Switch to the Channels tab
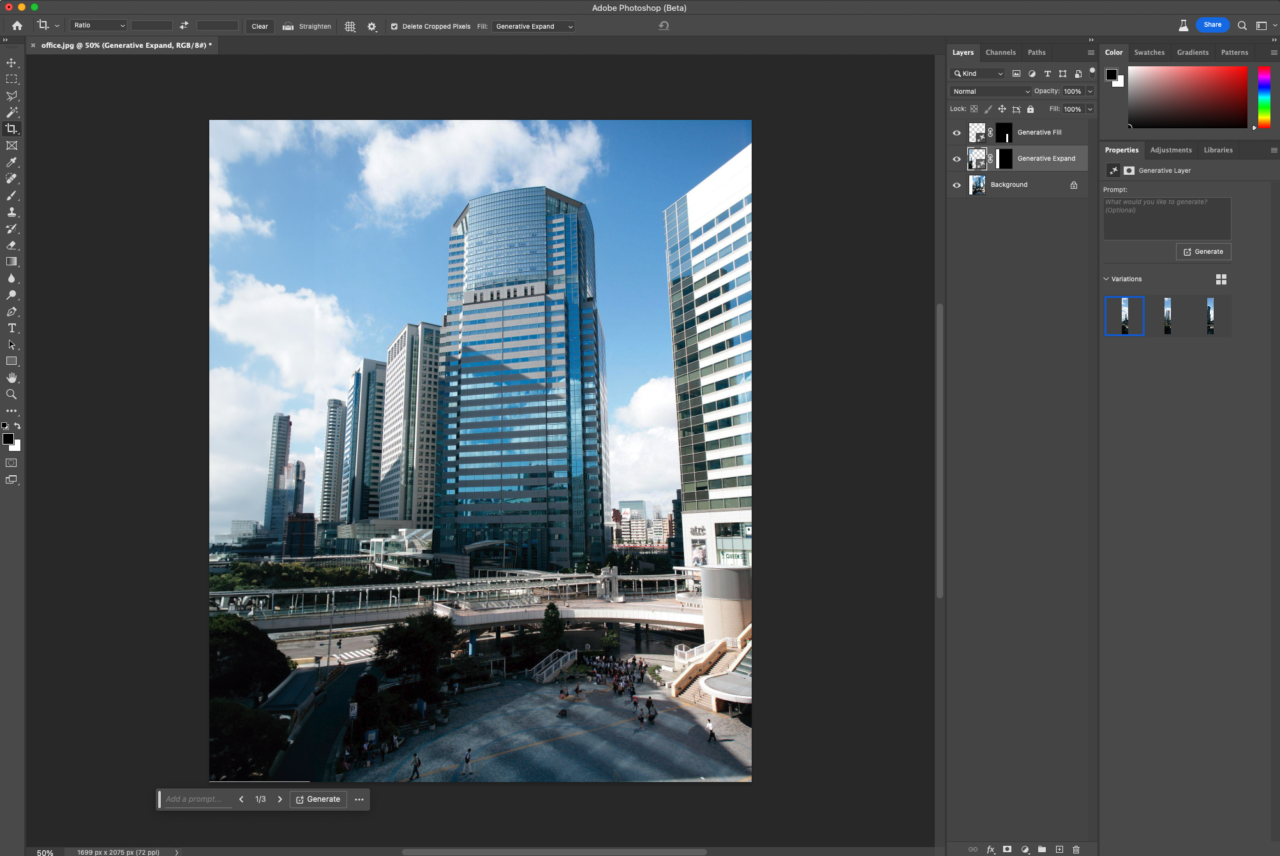This screenshot has width=1280, height=856. (x=1000, y=52)
